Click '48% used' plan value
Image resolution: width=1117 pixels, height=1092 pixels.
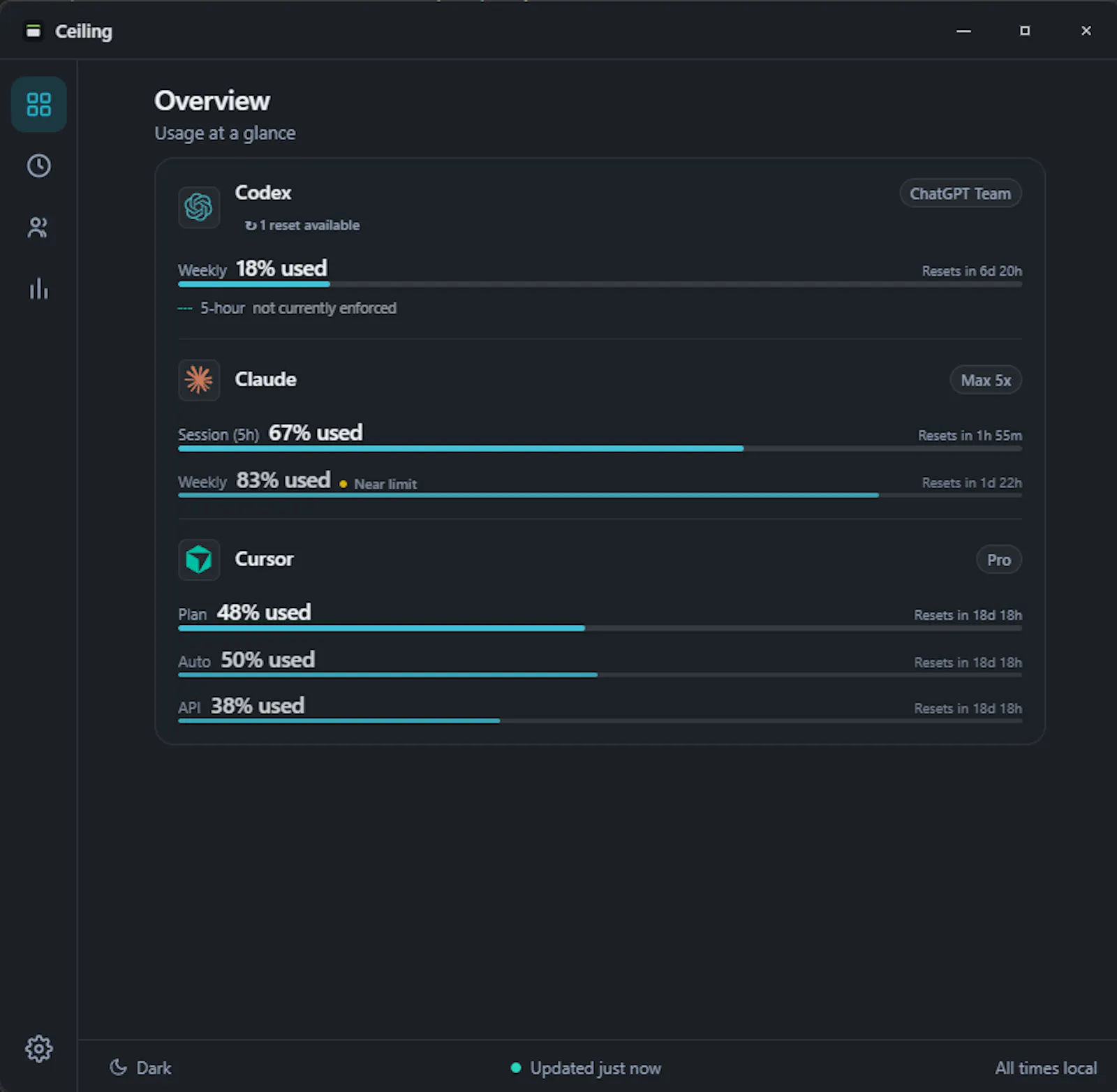click(x=264, y=612)
